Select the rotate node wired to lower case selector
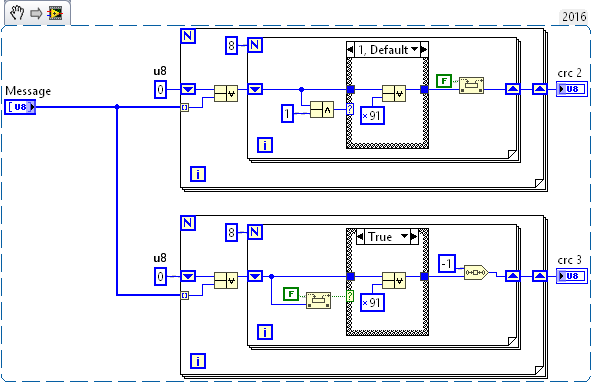592x383 pixels. tap(319, 300)
